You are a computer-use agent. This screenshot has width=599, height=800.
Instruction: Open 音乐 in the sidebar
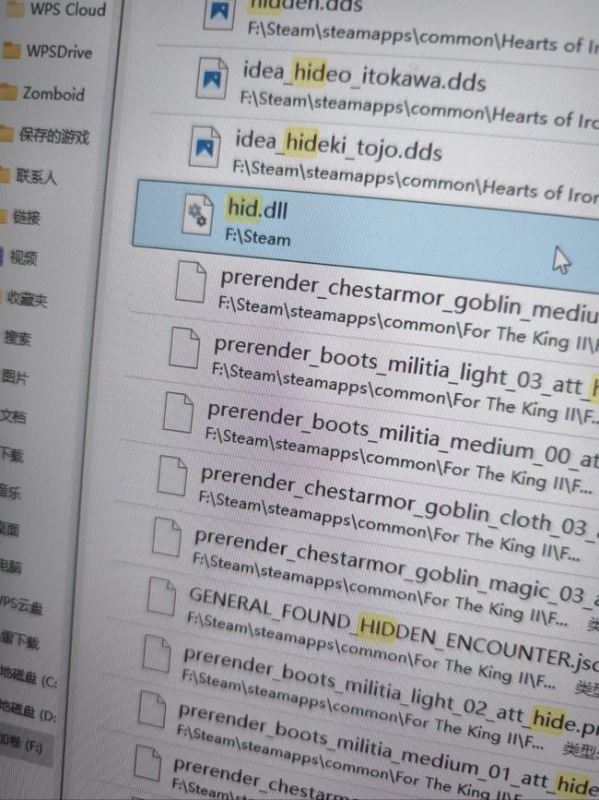pos(11,492)
